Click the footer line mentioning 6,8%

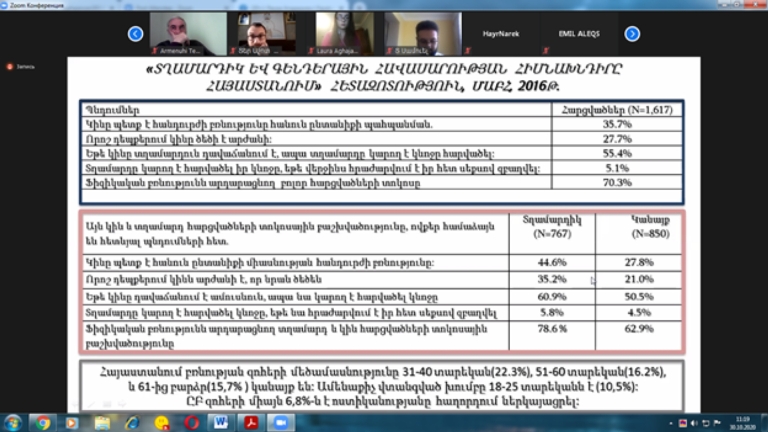383,402
